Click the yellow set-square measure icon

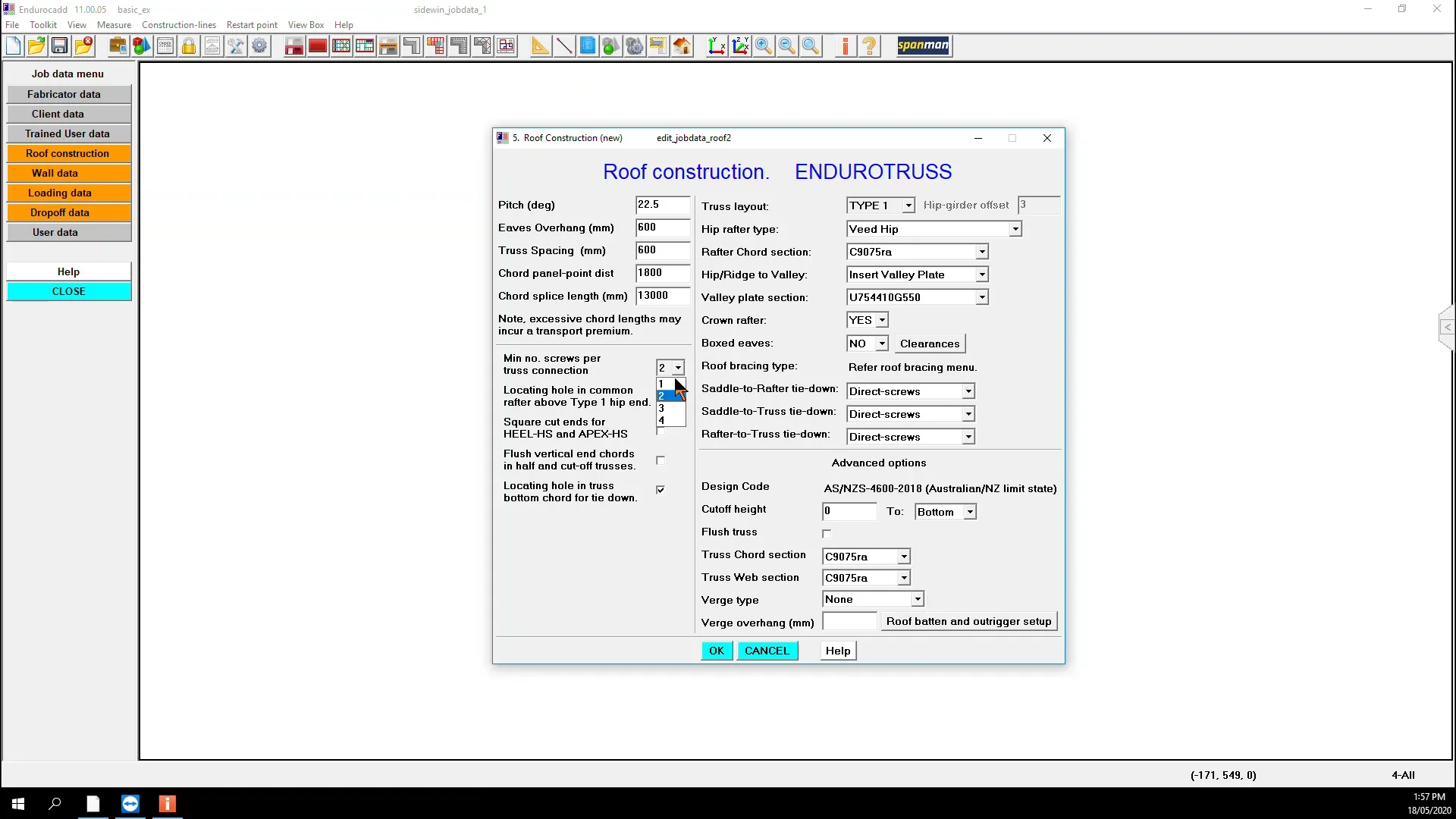(540, 46)
